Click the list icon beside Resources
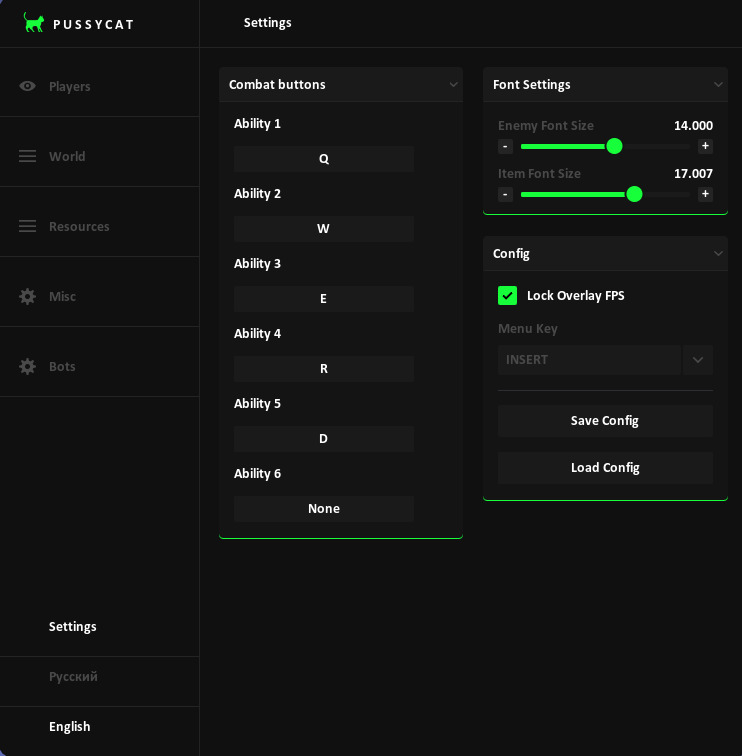Viewport: 742px width, 756px height. point(27,226)
